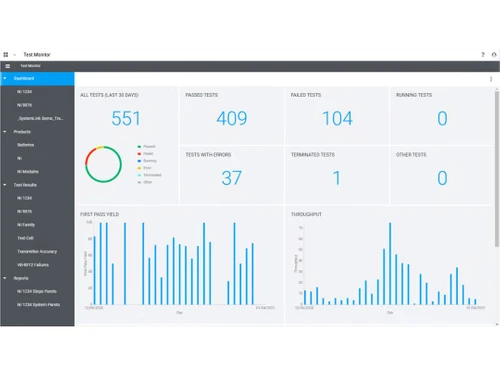
Task: Collapse the Products tree section
Action: coord(5,132)
